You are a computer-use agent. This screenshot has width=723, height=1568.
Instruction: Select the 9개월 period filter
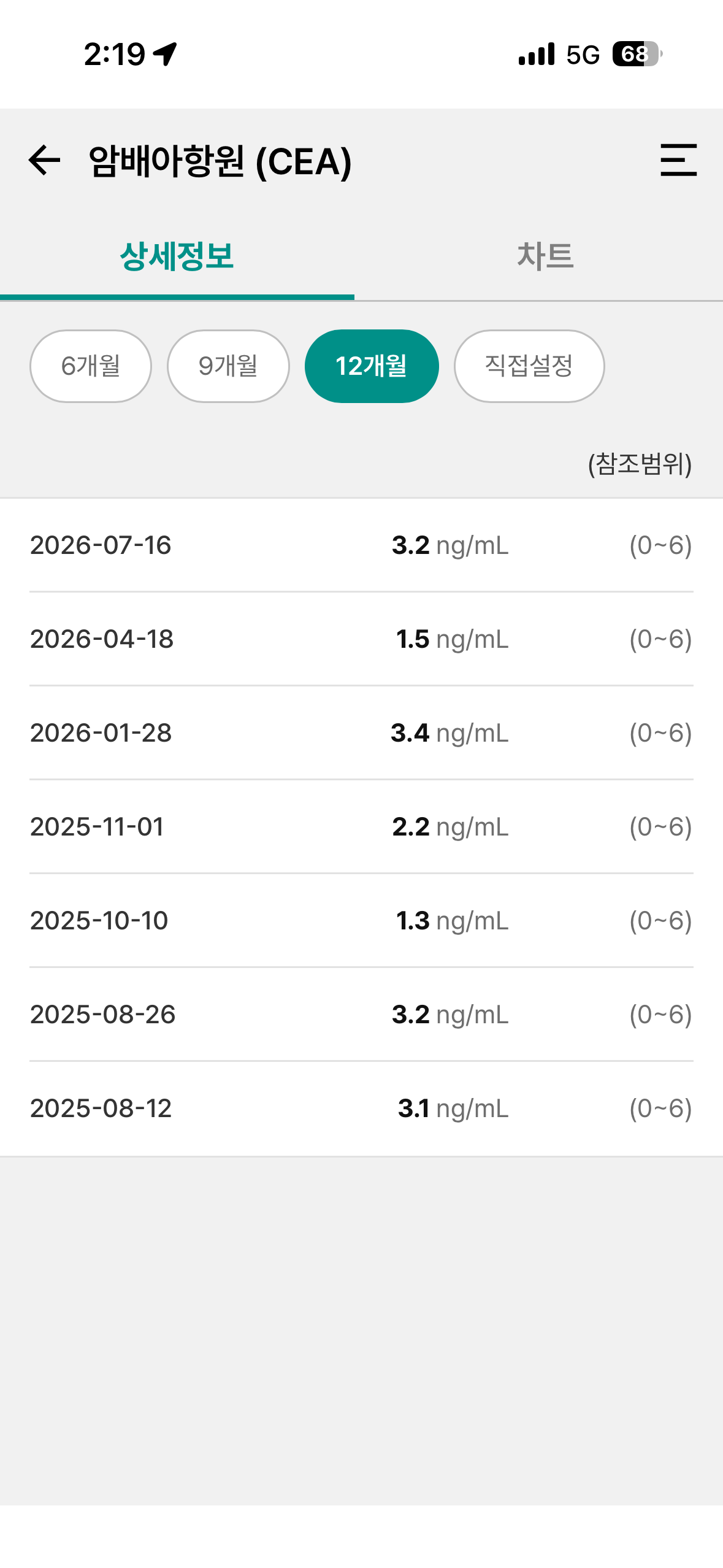point(228,366)
